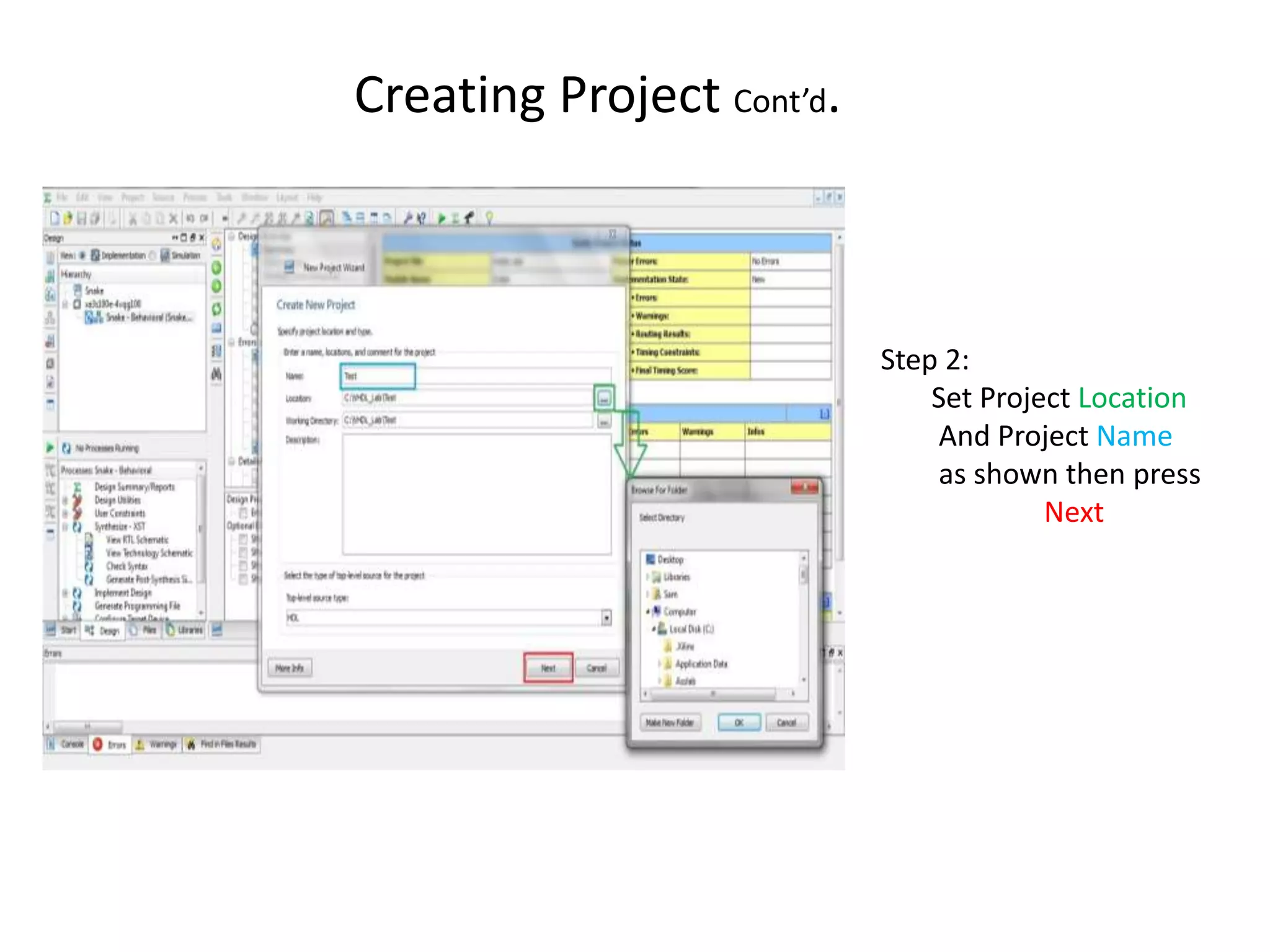Image resolution: width=1270 pixels, height=952 pixels.
Task: Click the green Run arrow in toolbar
Action: tap(442, 218)
